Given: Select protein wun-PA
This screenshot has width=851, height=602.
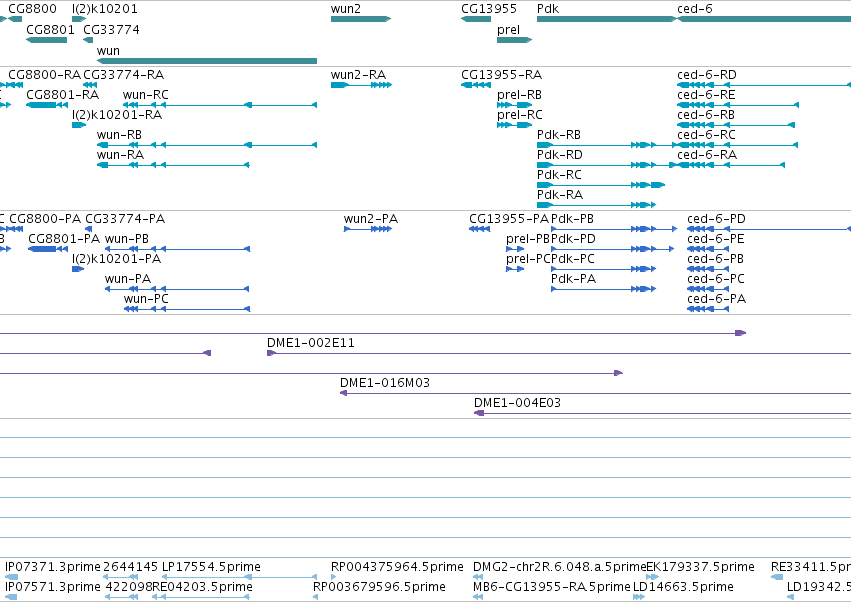Looking at the screenshot, I should (177, 289).
